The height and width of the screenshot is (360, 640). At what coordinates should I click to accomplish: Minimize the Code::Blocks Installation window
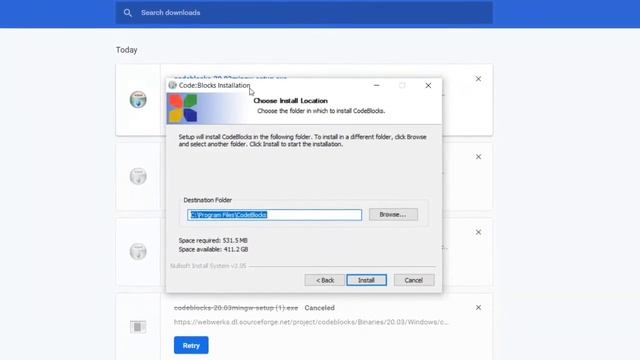pos(376,85)
